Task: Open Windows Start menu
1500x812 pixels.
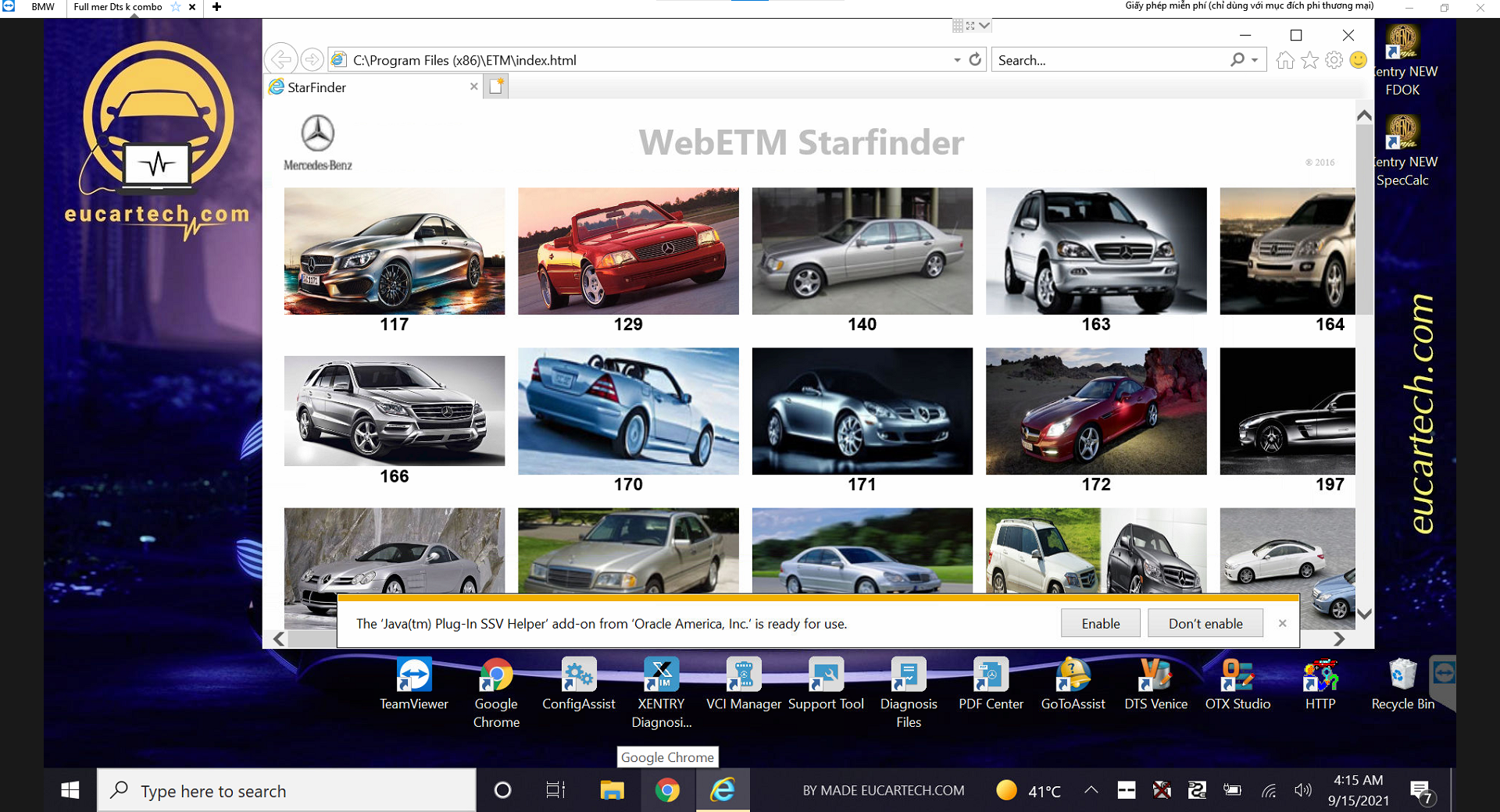Action: click(x=70, y=790)
